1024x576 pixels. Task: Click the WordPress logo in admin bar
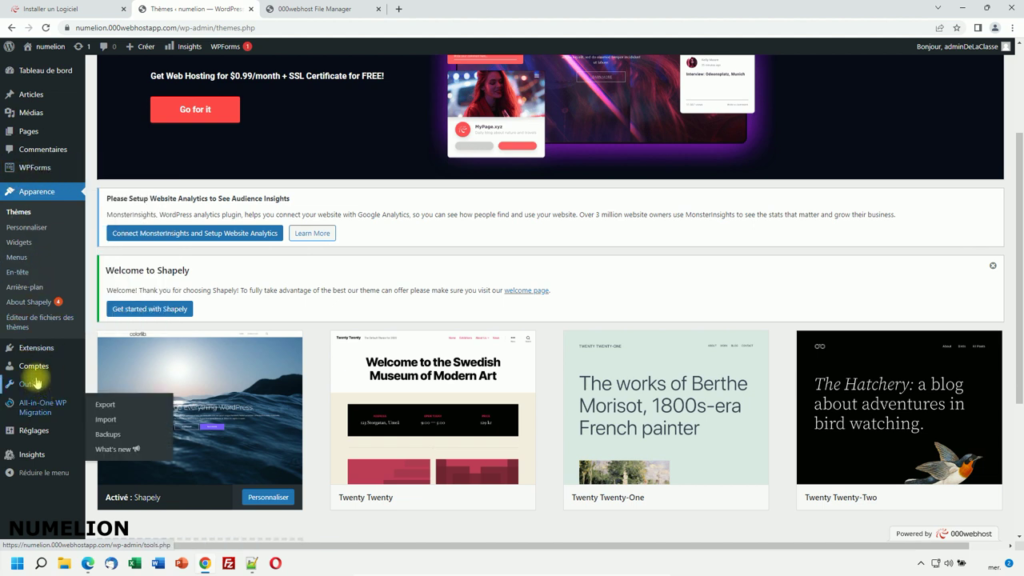pos(9,46)
